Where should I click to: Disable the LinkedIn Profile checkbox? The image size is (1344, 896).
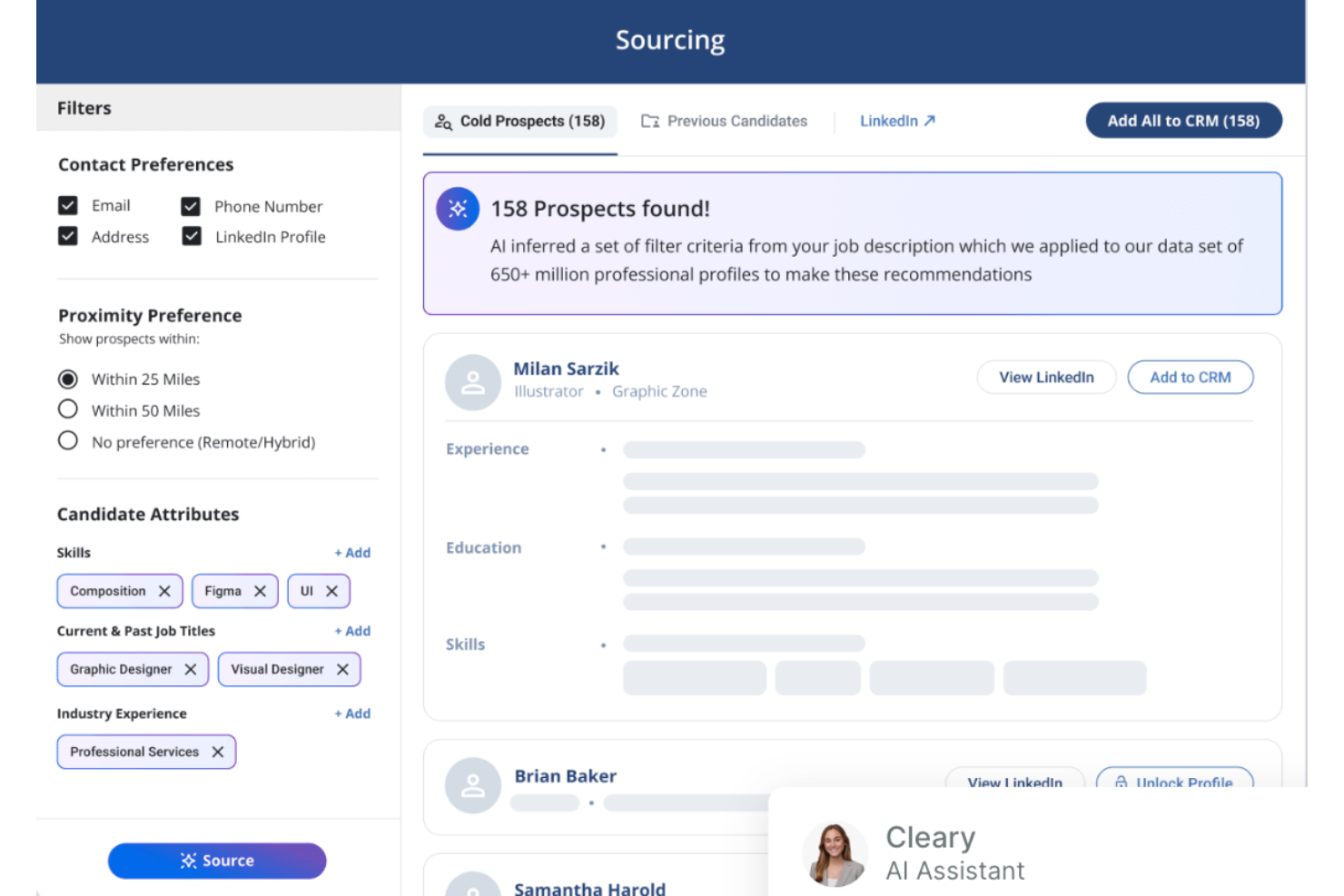(192, 237)
